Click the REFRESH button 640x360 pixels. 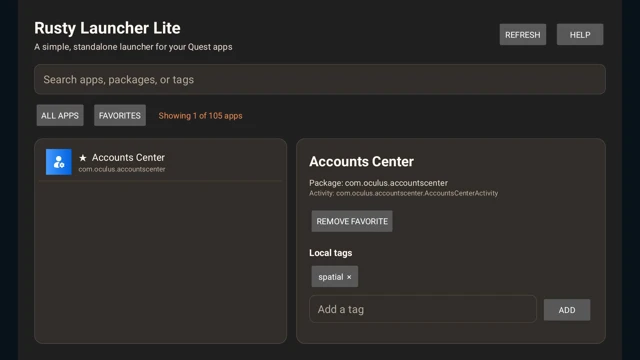coord(522,35)
